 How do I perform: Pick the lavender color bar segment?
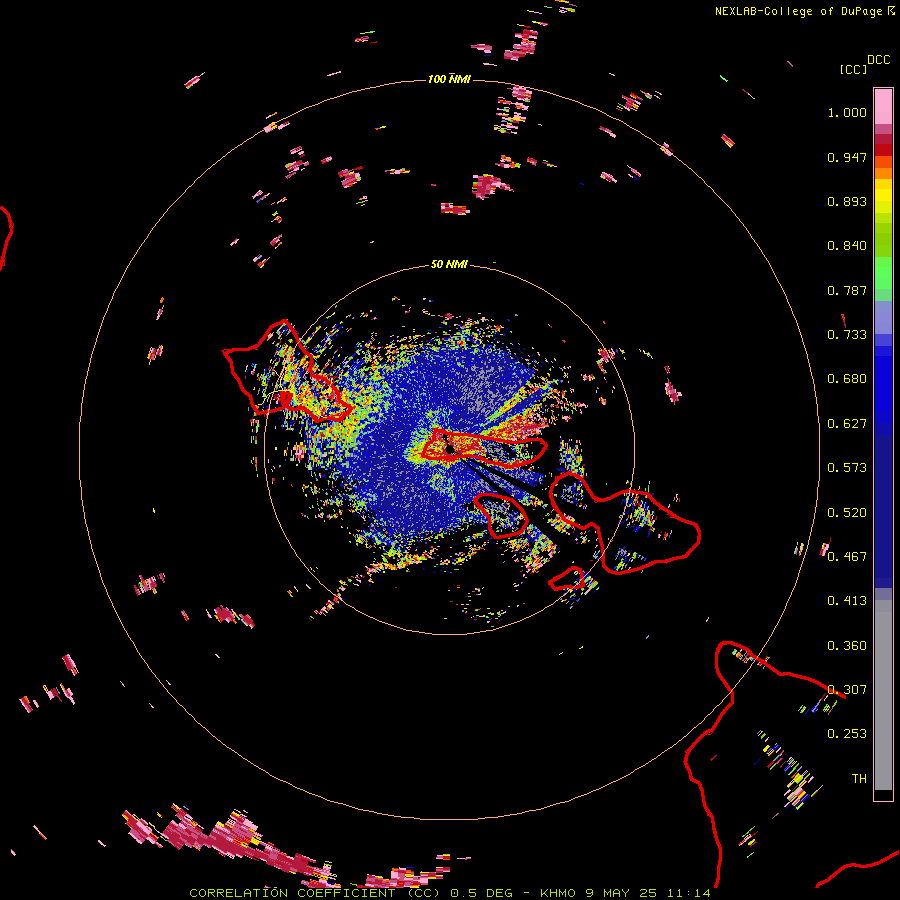click(x=883, y=317)
